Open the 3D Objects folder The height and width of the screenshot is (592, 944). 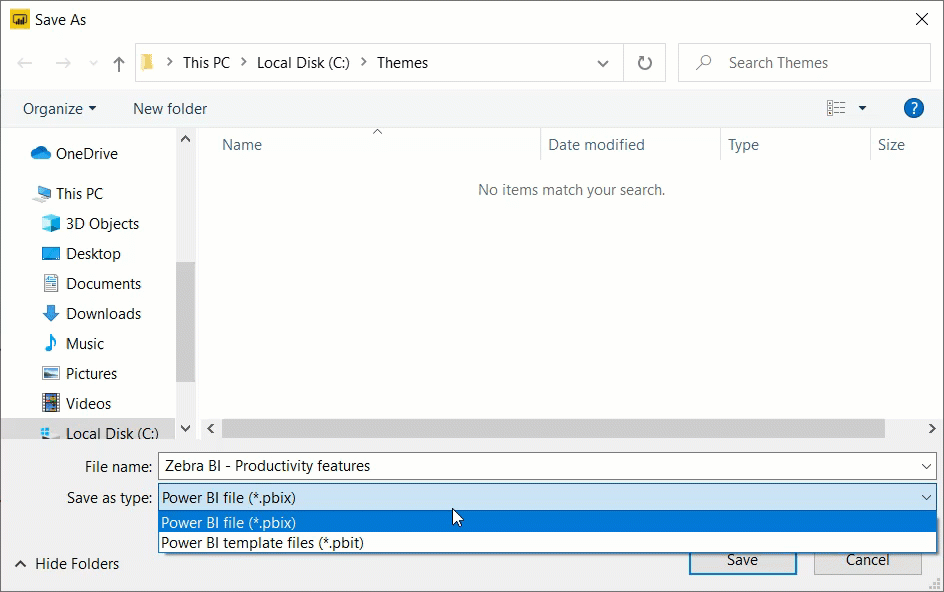click(90, 223)
